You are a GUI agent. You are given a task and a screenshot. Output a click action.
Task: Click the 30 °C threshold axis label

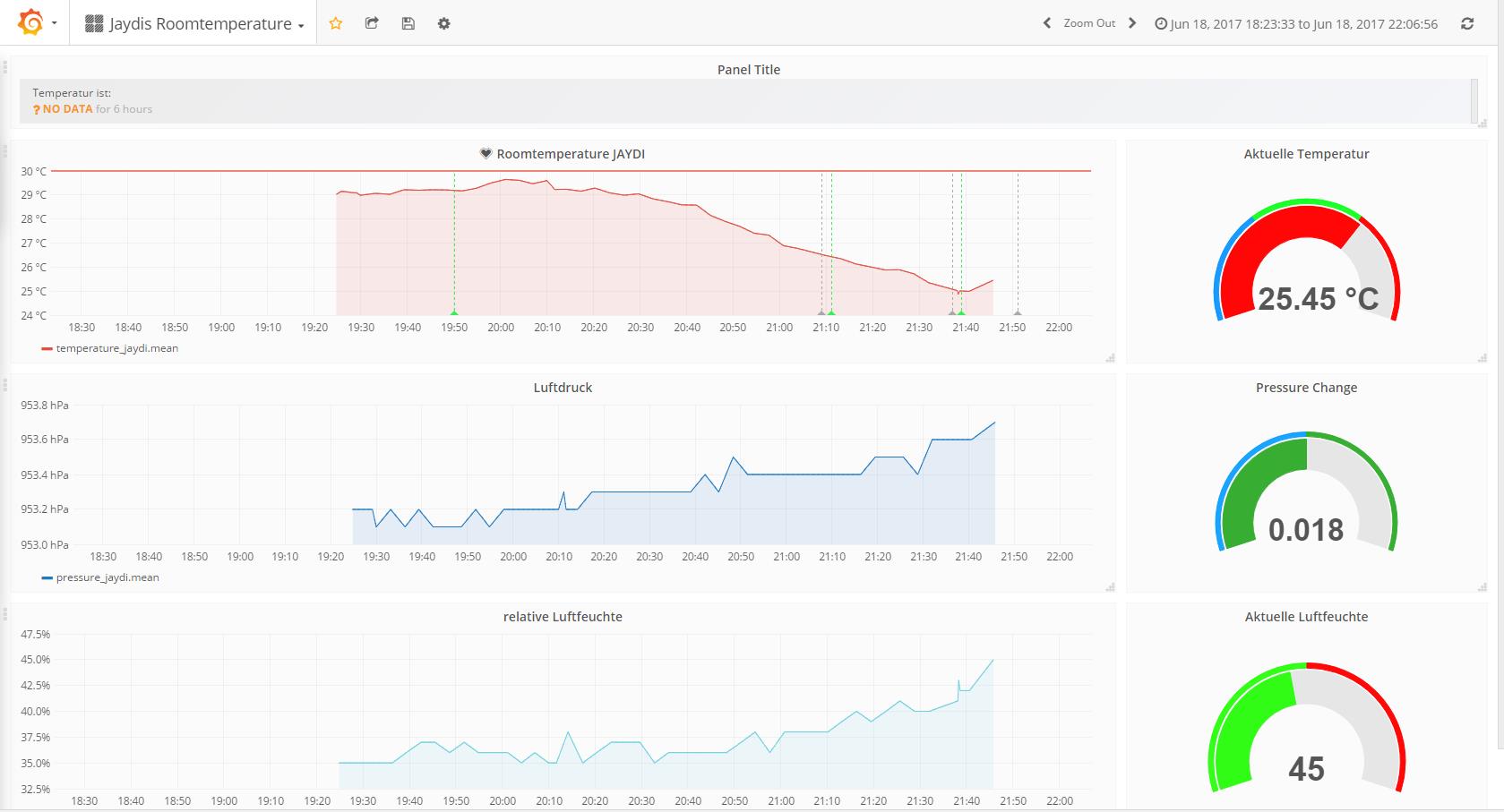[x=34, y=171]
